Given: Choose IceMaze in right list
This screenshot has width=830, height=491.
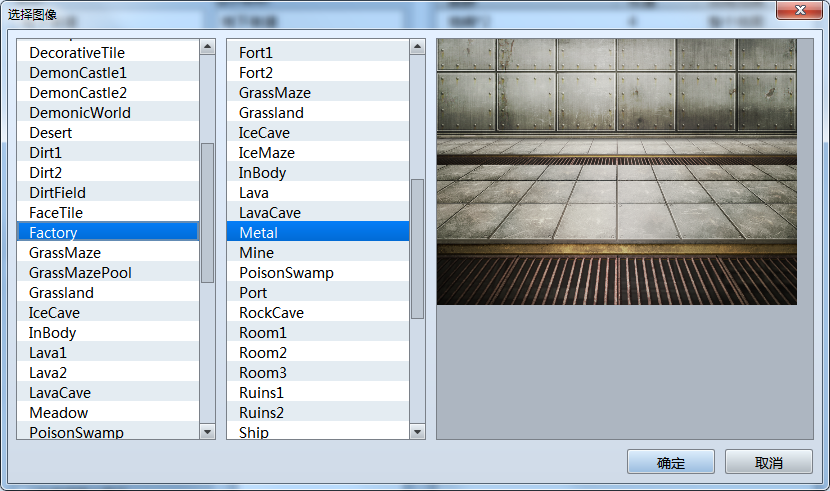Looking at the screenshot, I should pos(318,153).
